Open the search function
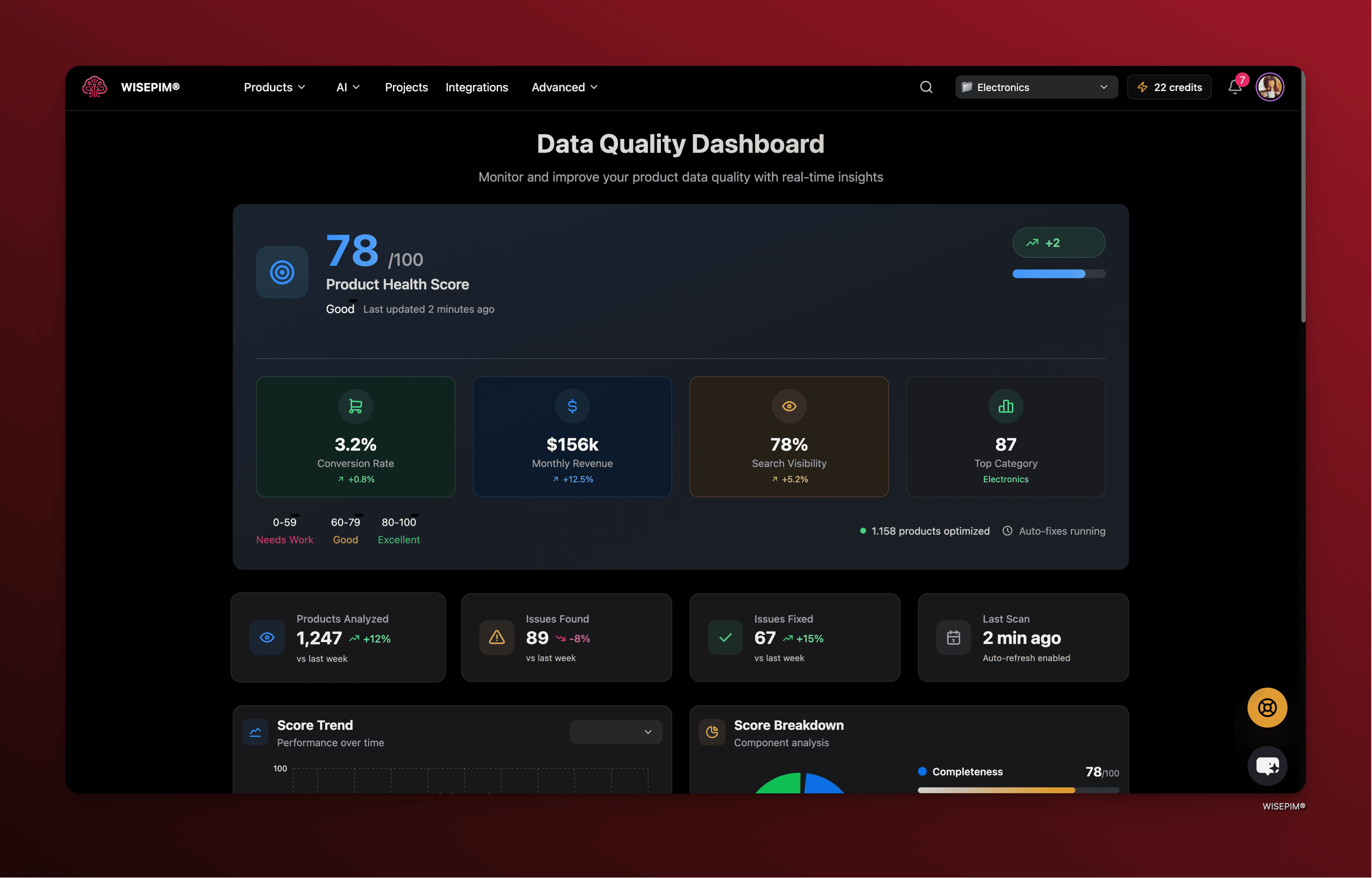The width and height of the screenshot is (1372, 878). [926, 87]
